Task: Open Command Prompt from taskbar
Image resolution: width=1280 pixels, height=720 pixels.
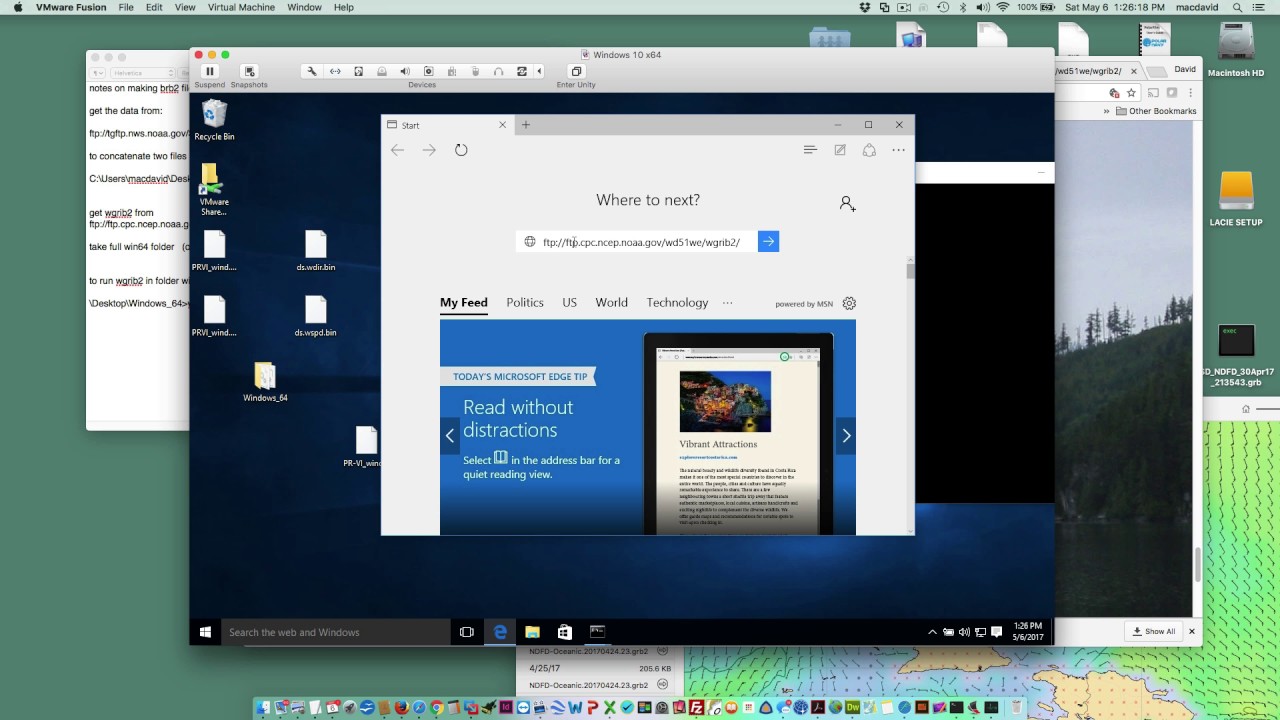Action: tap(597, 632)
